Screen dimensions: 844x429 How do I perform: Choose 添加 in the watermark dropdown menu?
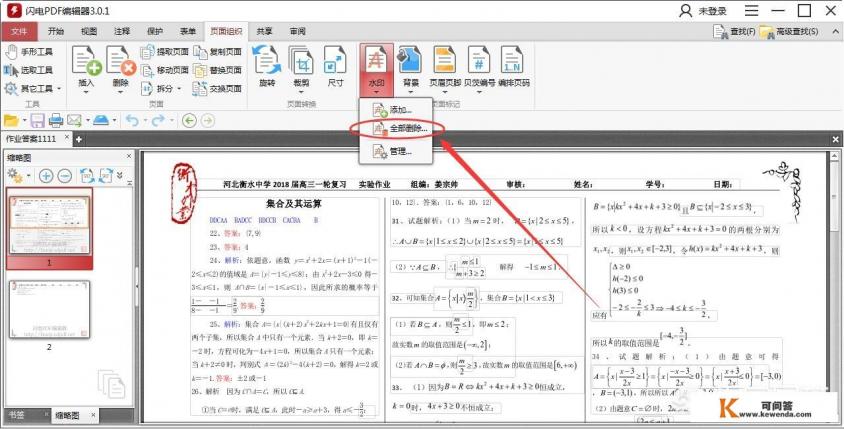click(400, 108)
